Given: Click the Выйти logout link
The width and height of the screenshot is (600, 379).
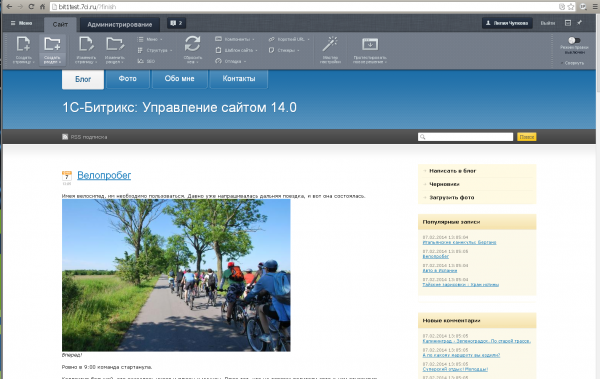Looking at the screenshot, I should point(548,23).
